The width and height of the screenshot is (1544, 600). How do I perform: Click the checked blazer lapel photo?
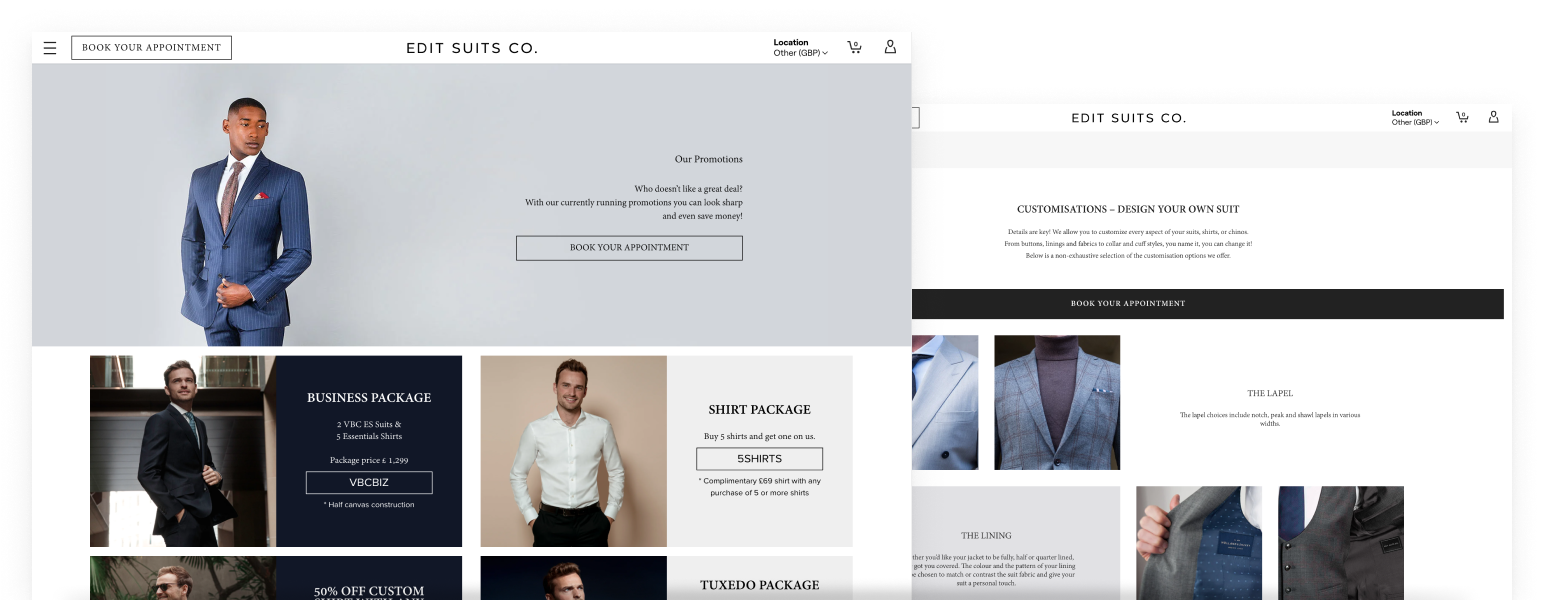[1056, 402]
